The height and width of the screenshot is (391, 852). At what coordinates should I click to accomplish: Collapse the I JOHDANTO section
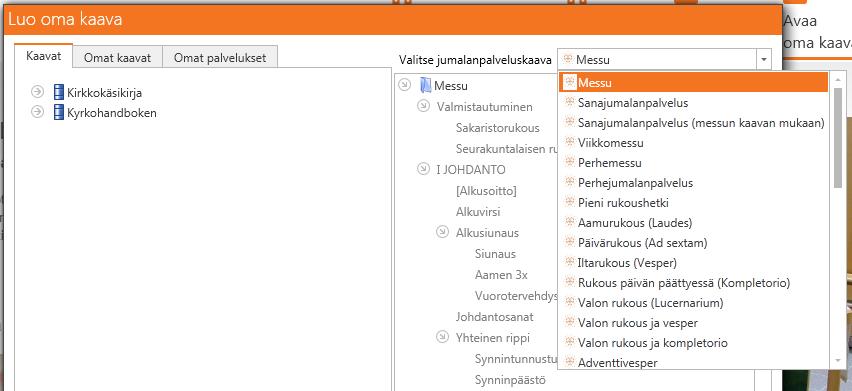point(423,169)
